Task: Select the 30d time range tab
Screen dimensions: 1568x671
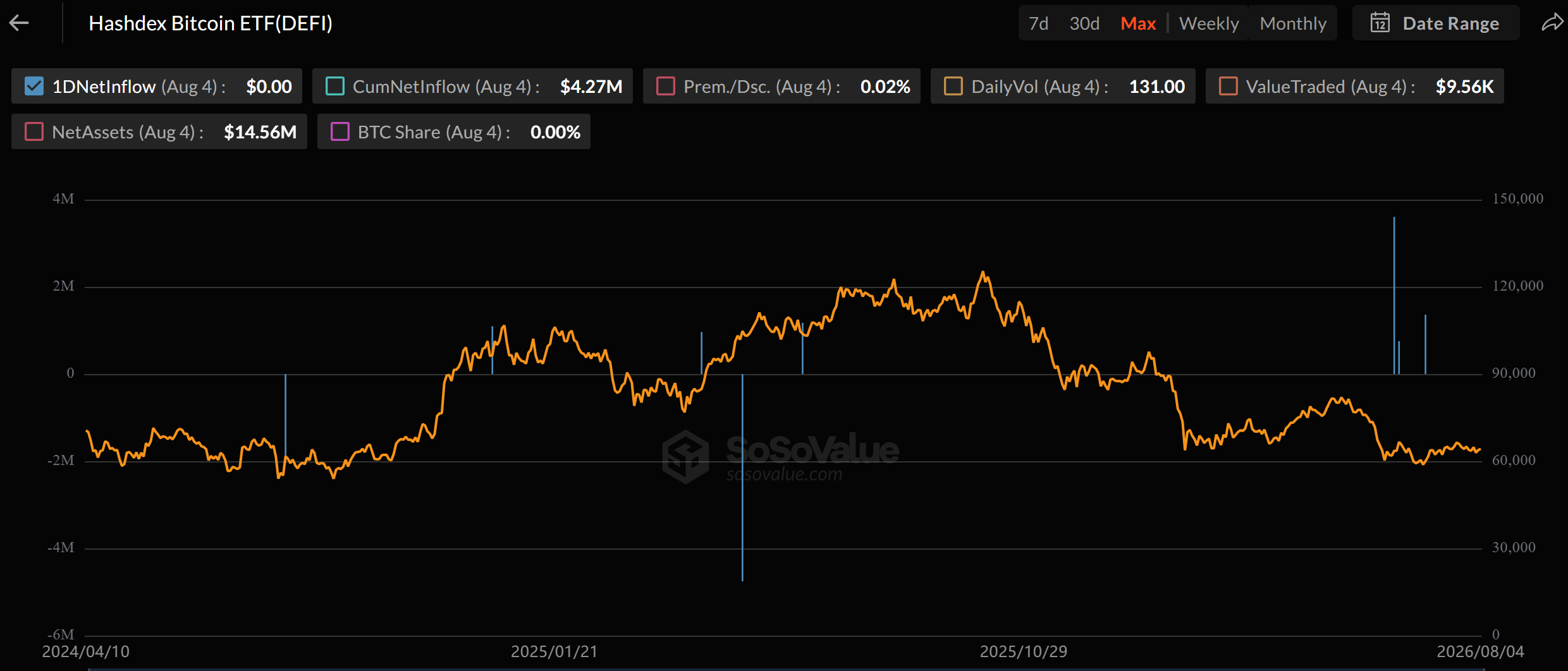Action: (1084, 23)
